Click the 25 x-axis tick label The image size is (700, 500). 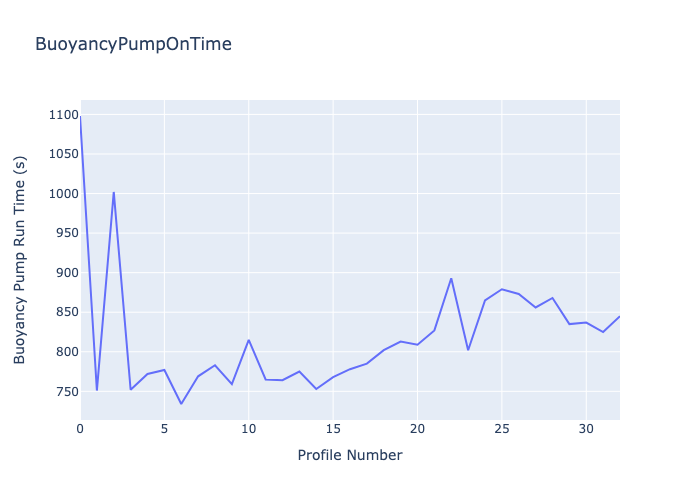click(x=502, y=429)
